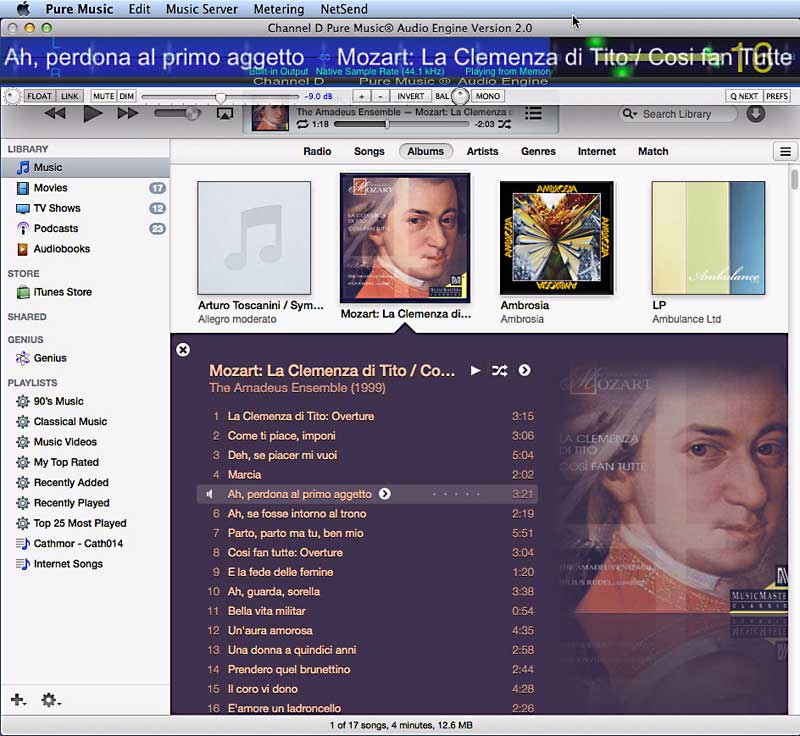This screenshot has height=736, width=800.
Task: Toggle the DIM button
Action: point(127,96)
